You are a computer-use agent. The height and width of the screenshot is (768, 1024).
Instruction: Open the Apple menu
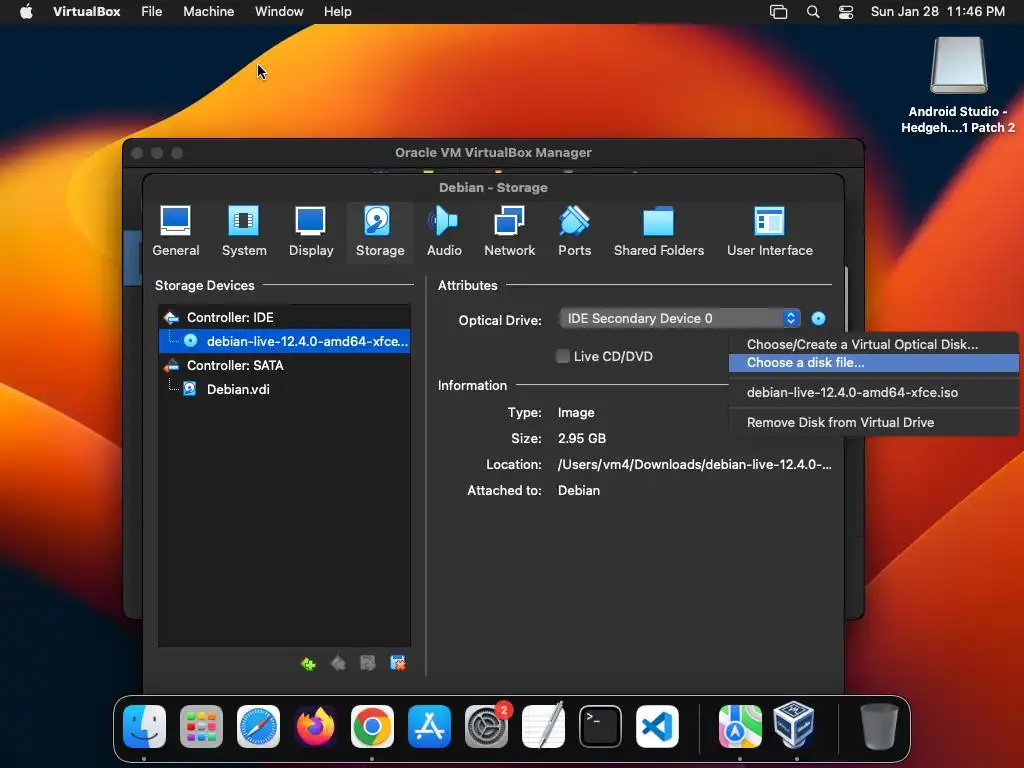point(26,12)
